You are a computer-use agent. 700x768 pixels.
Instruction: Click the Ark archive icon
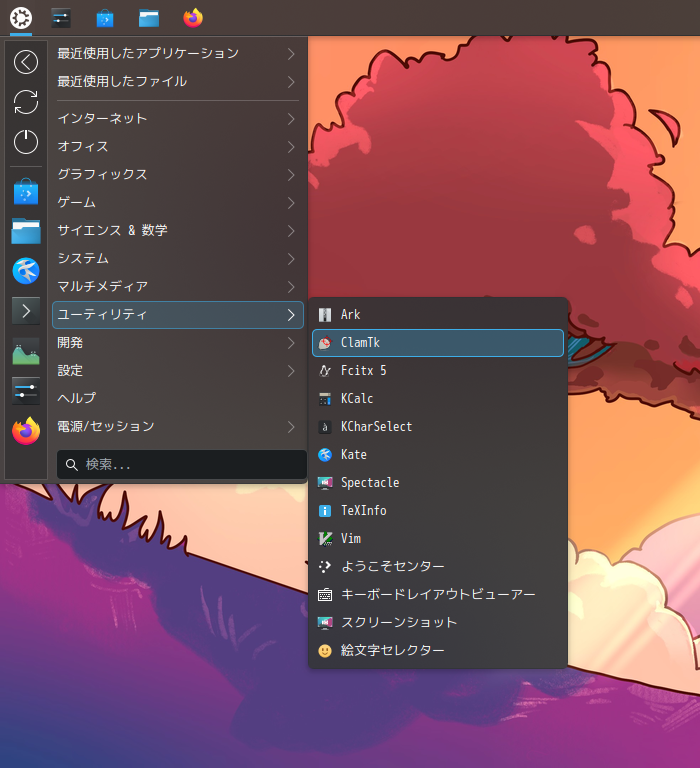click(325, 315)
